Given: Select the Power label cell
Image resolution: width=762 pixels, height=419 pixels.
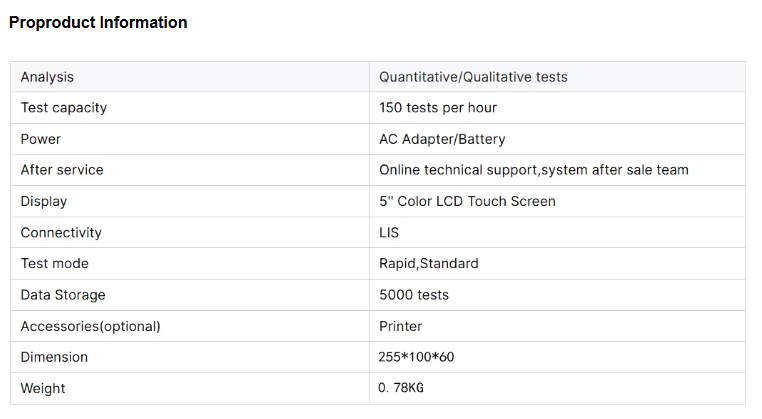Looking at the screenshot, I should pos(41,139).
